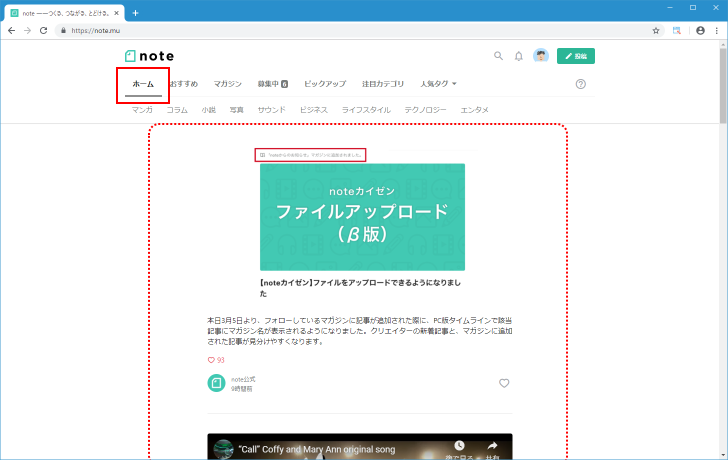Click the green 投稿 post button

click(x=576, y=56)
